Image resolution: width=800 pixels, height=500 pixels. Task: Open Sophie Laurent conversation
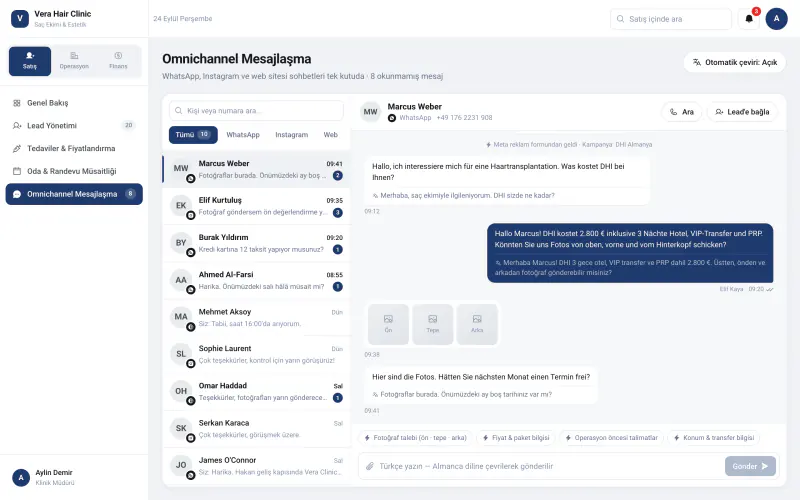[x=256, y=355]
